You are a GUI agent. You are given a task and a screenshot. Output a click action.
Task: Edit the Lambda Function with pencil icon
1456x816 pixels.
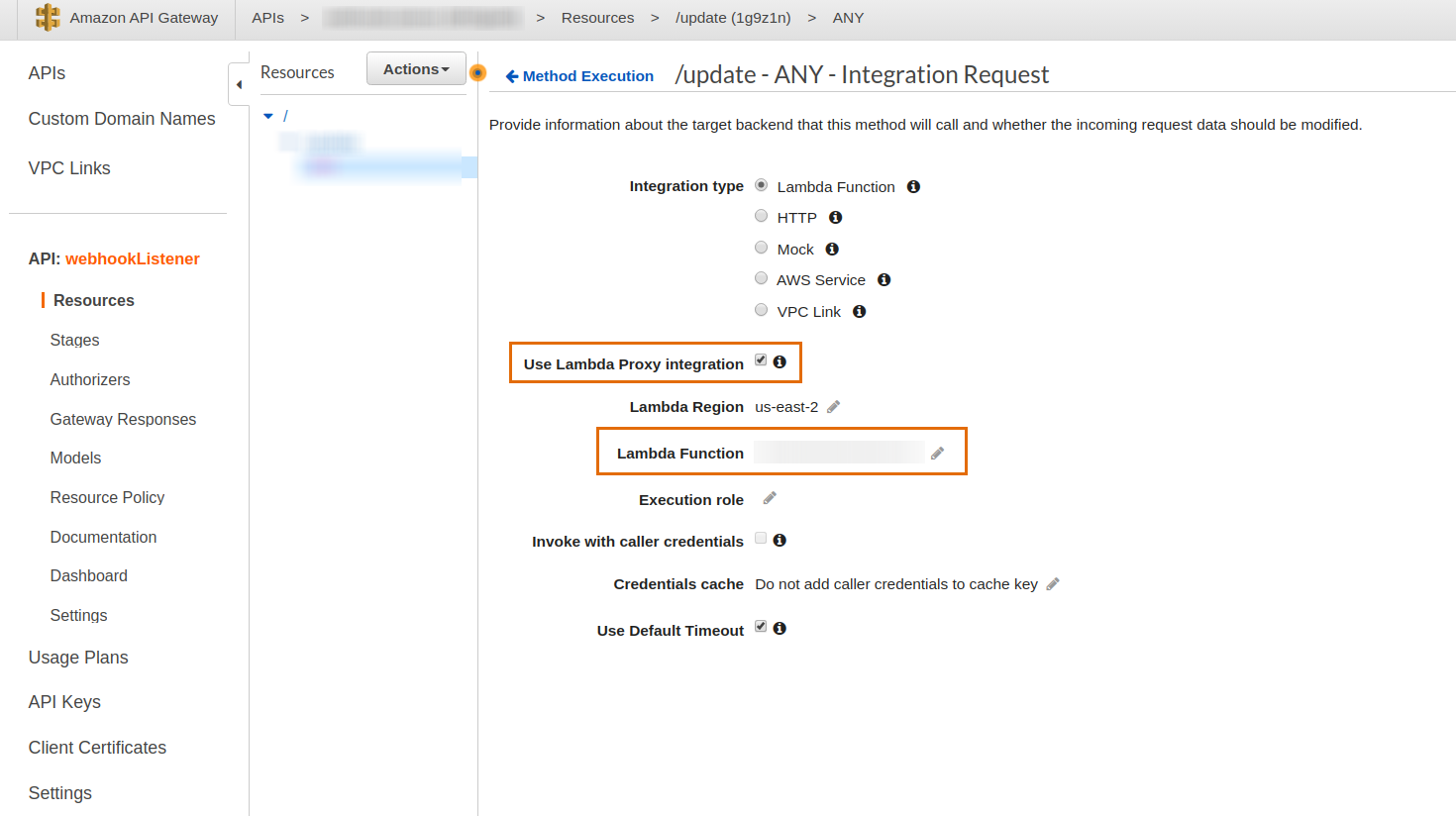coord(937,453)
